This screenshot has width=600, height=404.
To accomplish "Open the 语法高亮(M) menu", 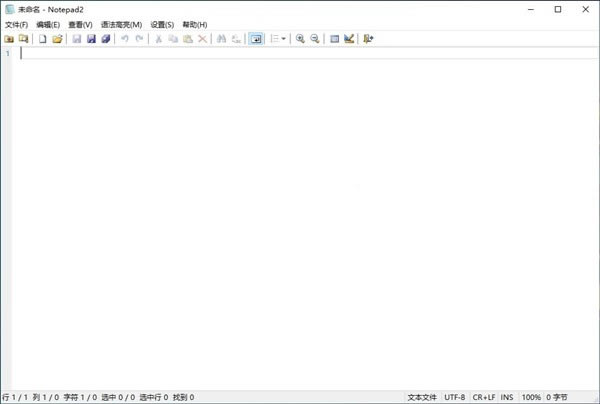I will (x=121, y=25).
